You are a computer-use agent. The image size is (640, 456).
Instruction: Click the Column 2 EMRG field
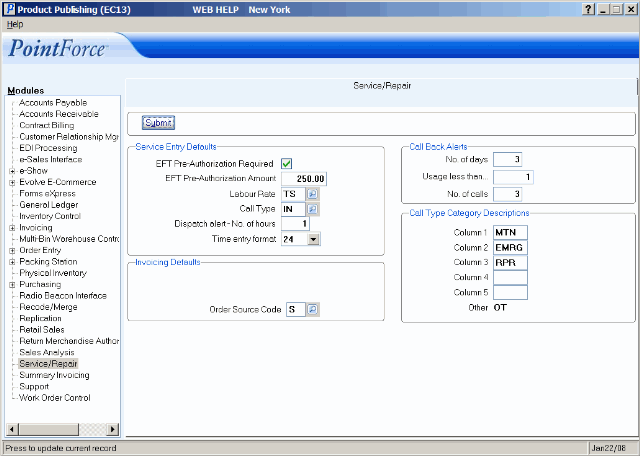click(x=511, y=247)
